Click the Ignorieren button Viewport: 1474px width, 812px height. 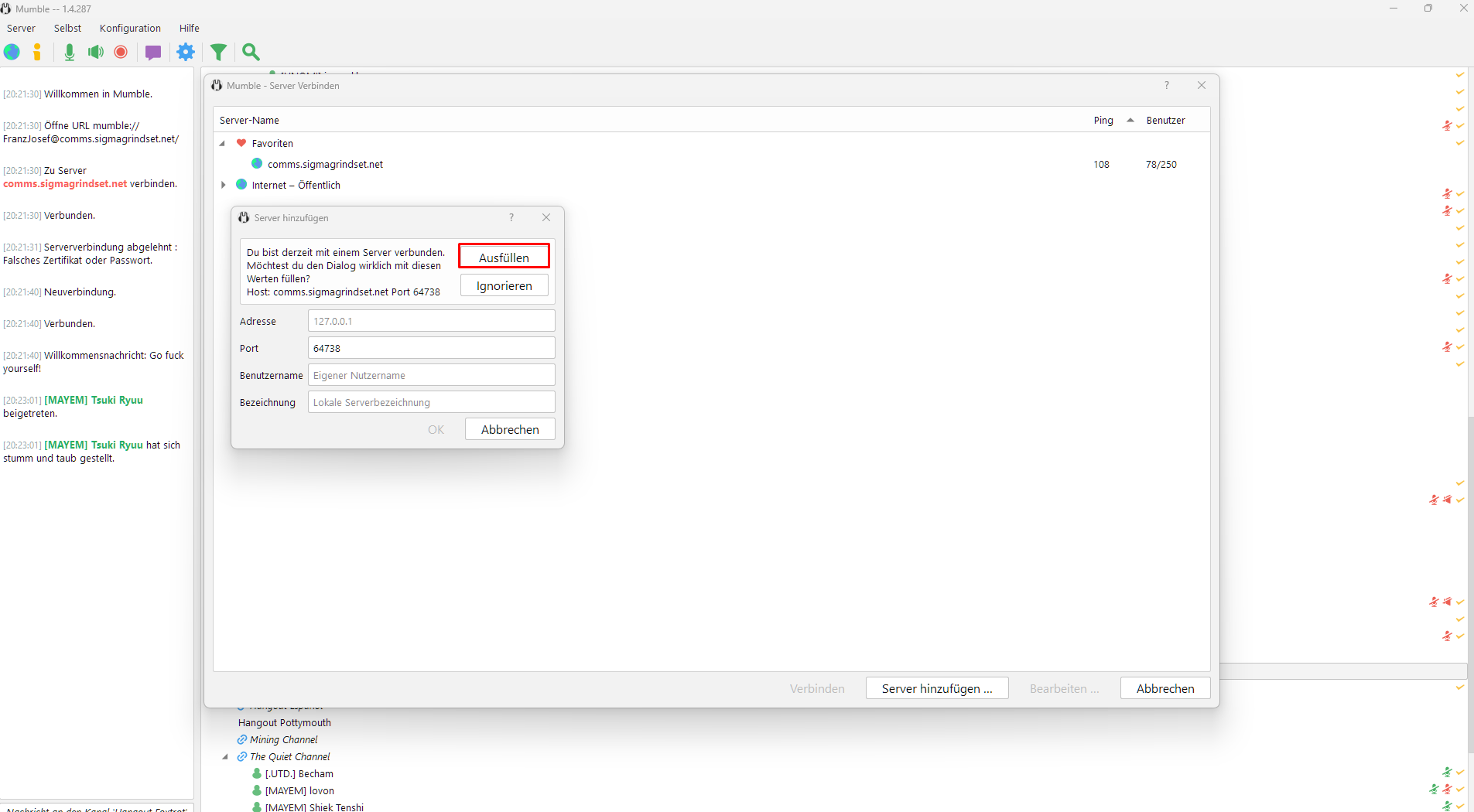(x=504, y=285)
